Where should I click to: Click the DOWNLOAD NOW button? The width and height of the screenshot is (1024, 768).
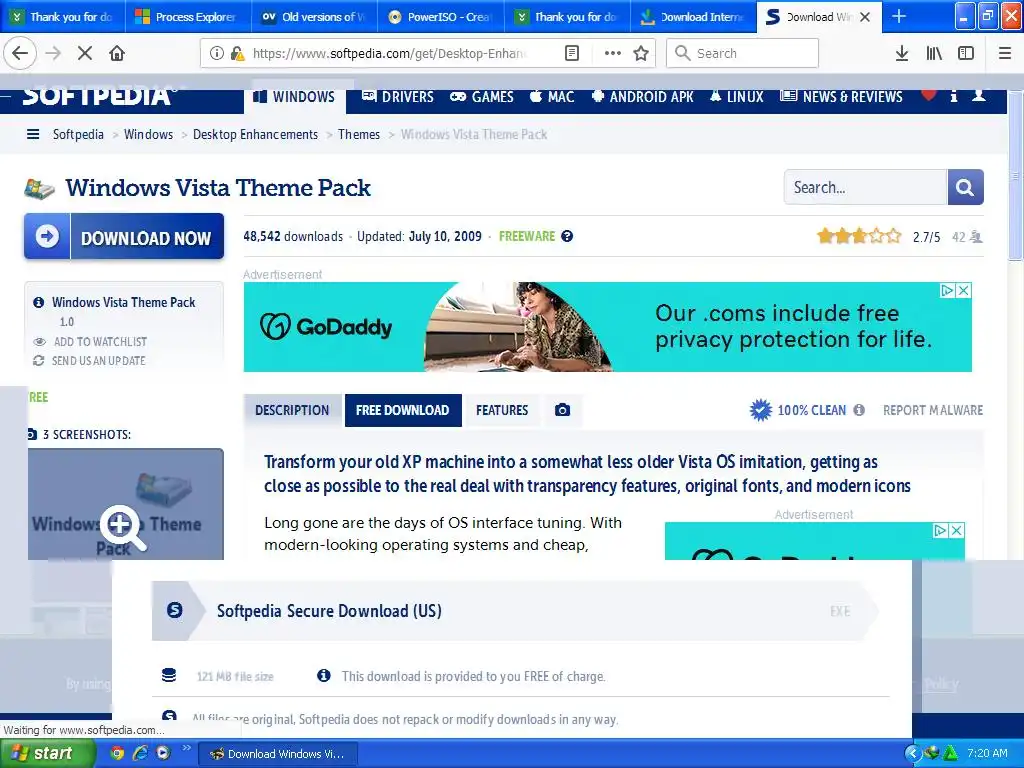124,236
